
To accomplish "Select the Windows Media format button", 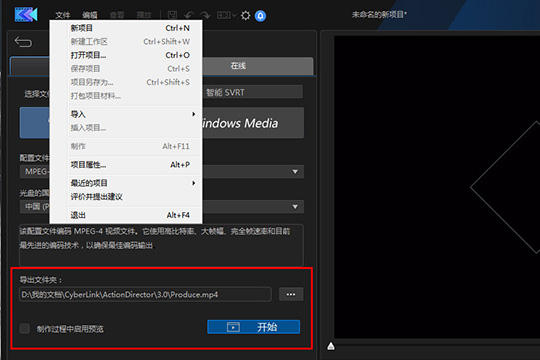I will 253,123.
